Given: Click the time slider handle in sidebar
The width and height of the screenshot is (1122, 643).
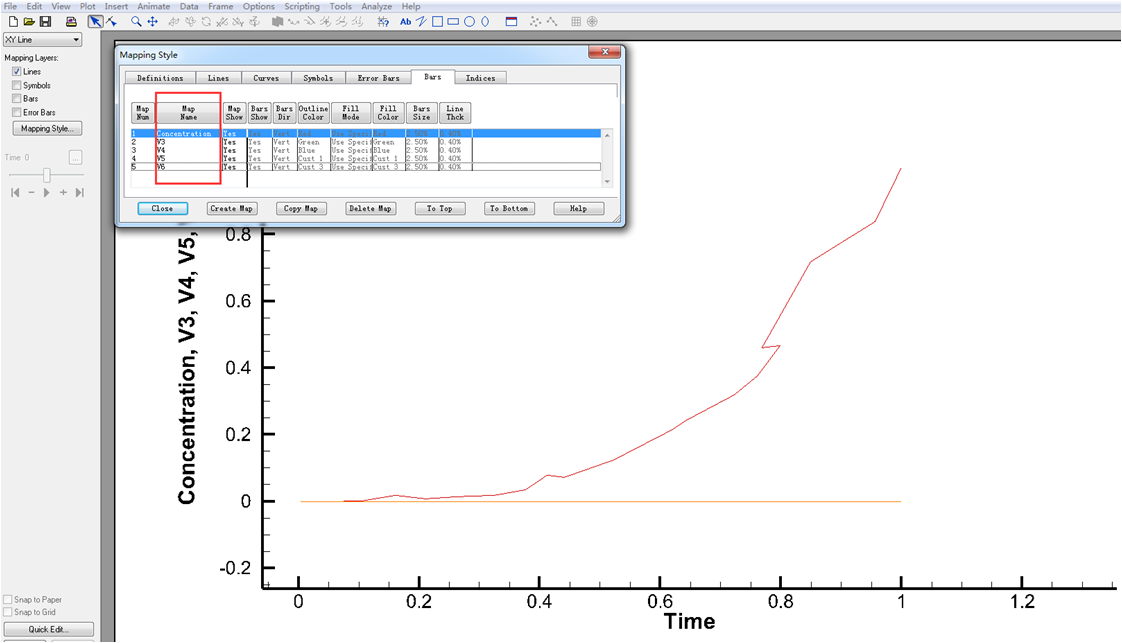Looking at the screenshot, I should 47,175.
